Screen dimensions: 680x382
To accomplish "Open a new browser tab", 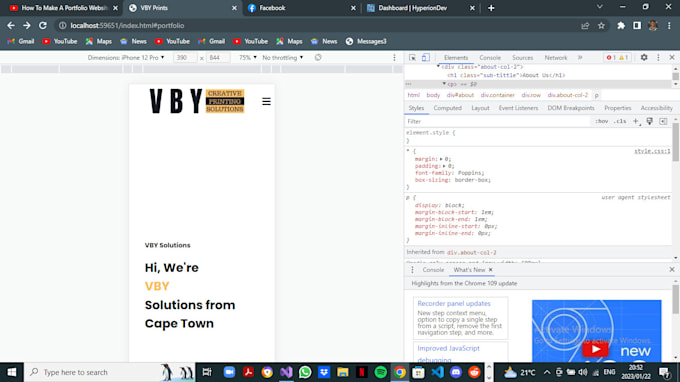I will point(491,8).
